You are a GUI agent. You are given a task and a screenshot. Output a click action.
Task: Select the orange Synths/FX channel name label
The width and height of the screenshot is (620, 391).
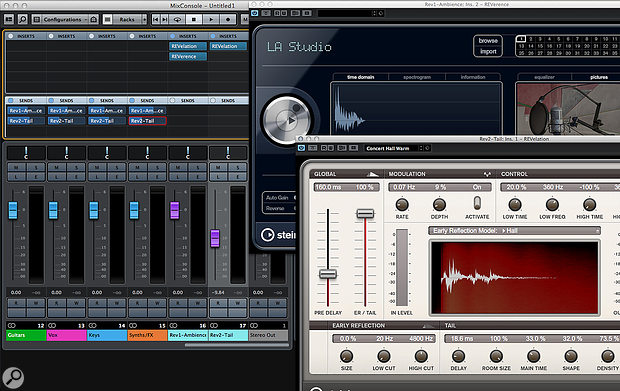coord(147,335)
